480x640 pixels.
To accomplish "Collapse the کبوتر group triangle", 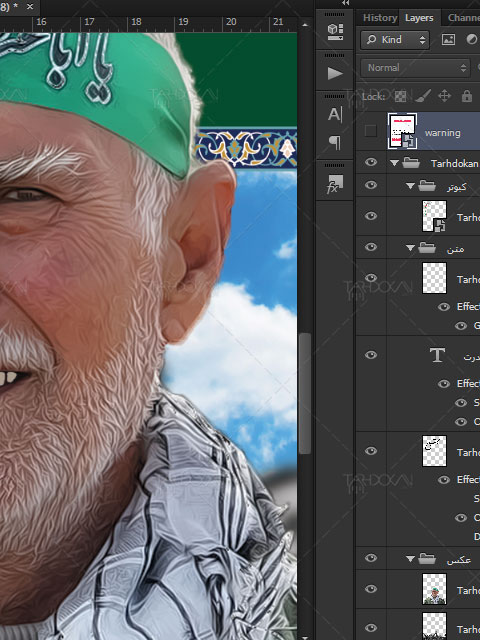I will pos(410,186).
